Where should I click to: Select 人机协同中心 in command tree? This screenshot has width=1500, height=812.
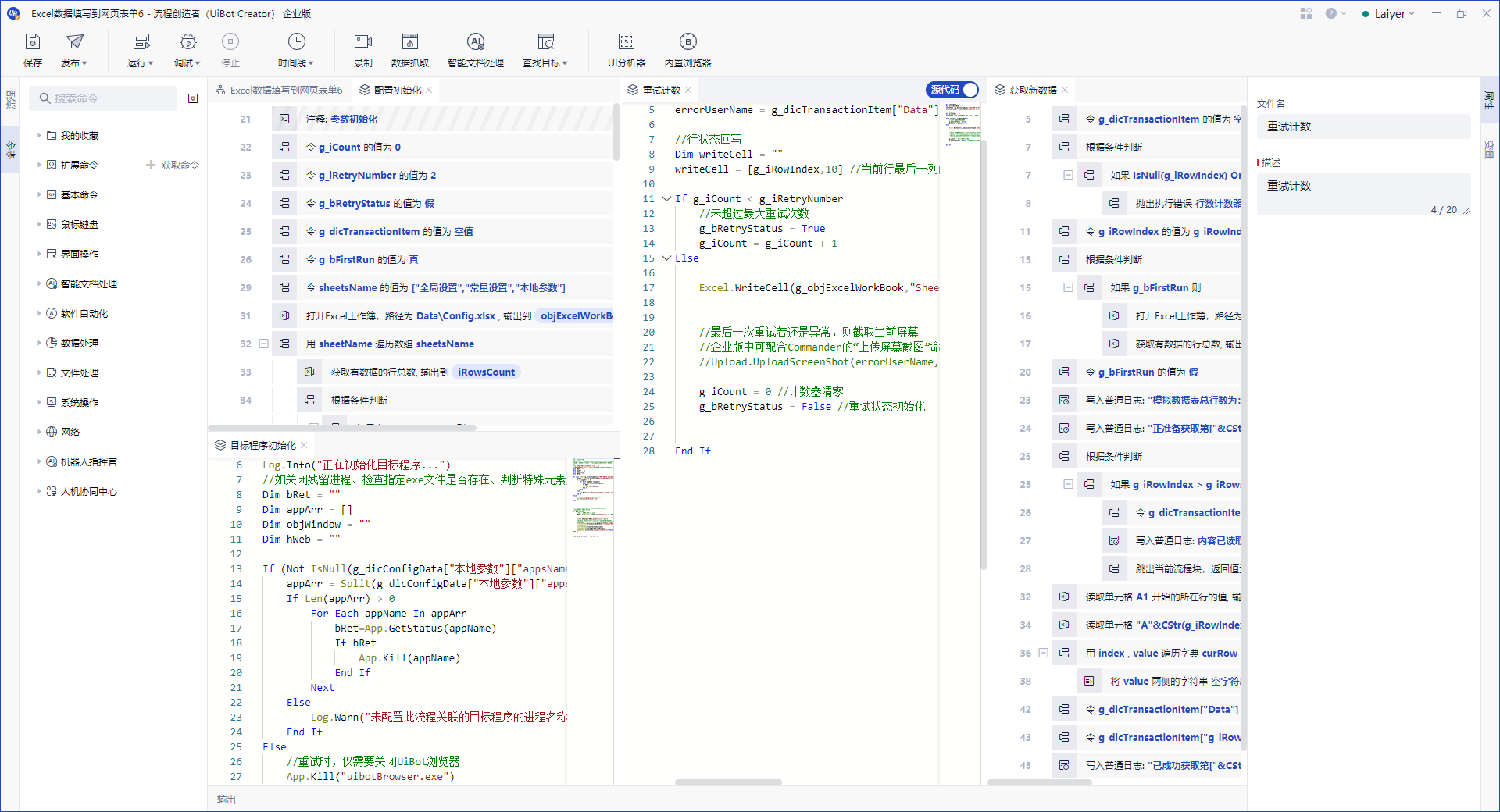[x=89, y=491]
